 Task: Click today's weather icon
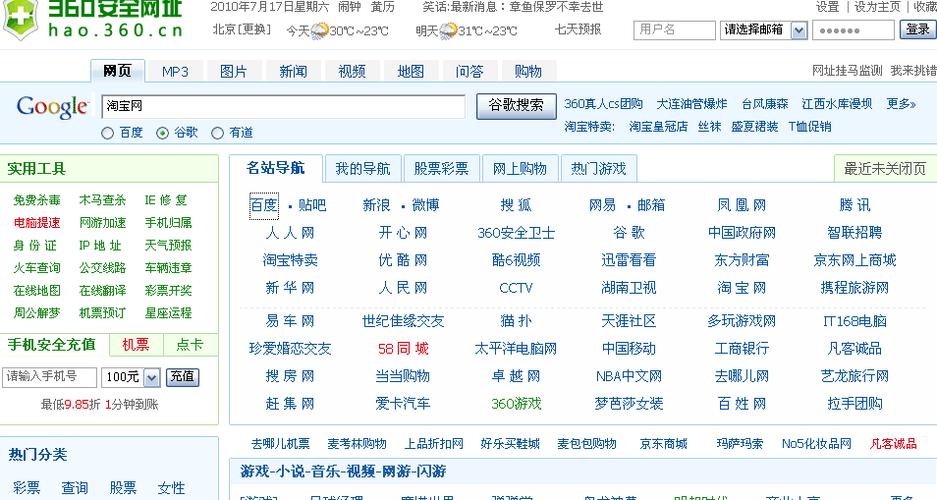pos(320,30)
